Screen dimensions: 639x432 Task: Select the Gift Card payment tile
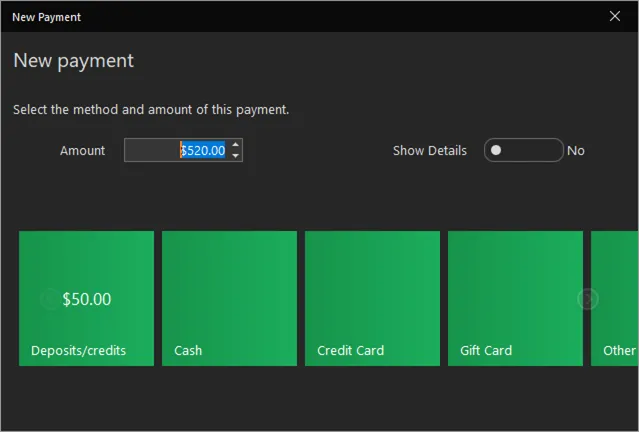pyautogui.click(x=516, y=298)
